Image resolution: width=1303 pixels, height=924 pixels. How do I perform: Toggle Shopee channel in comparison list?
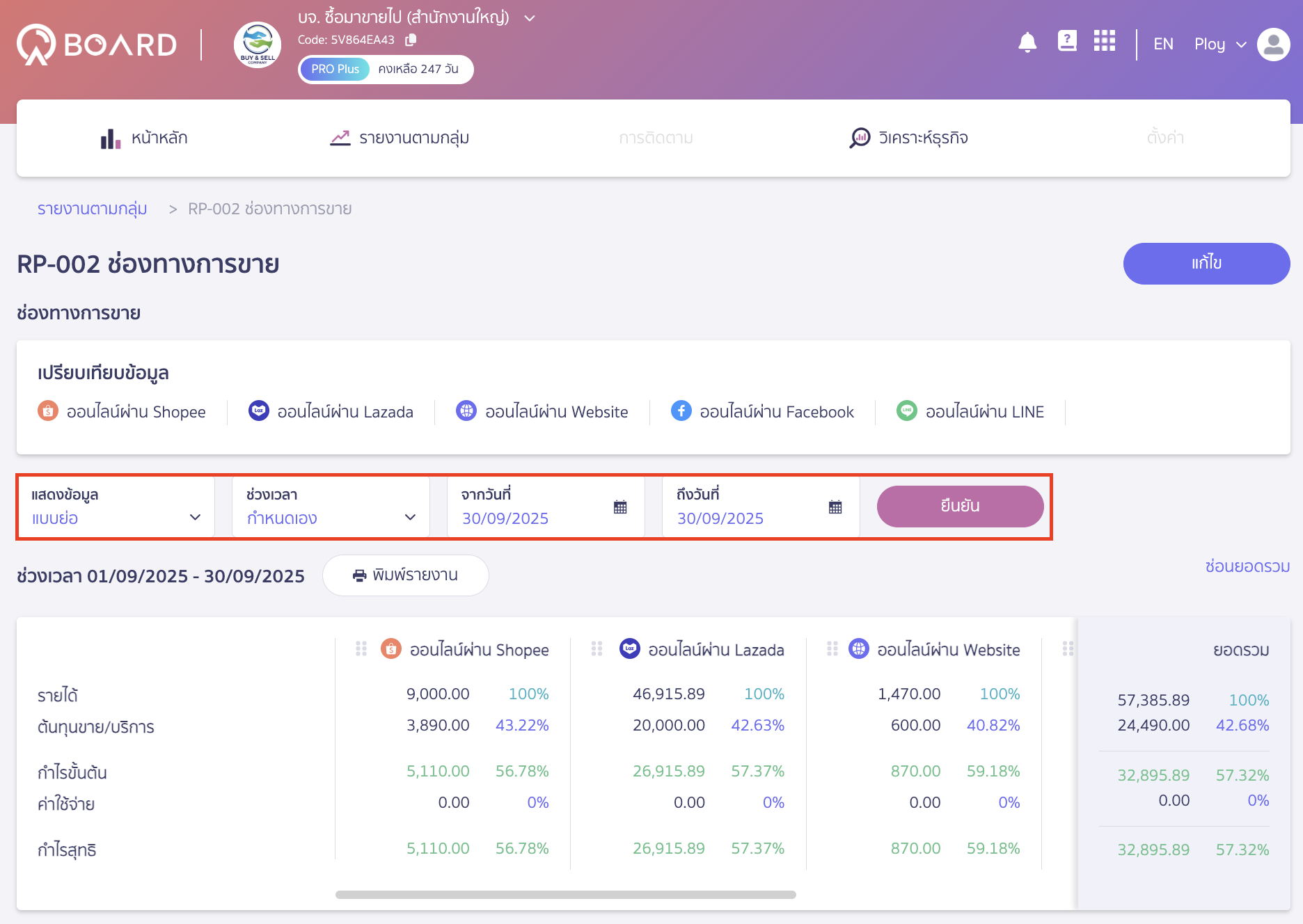click(x=123, y=412)
